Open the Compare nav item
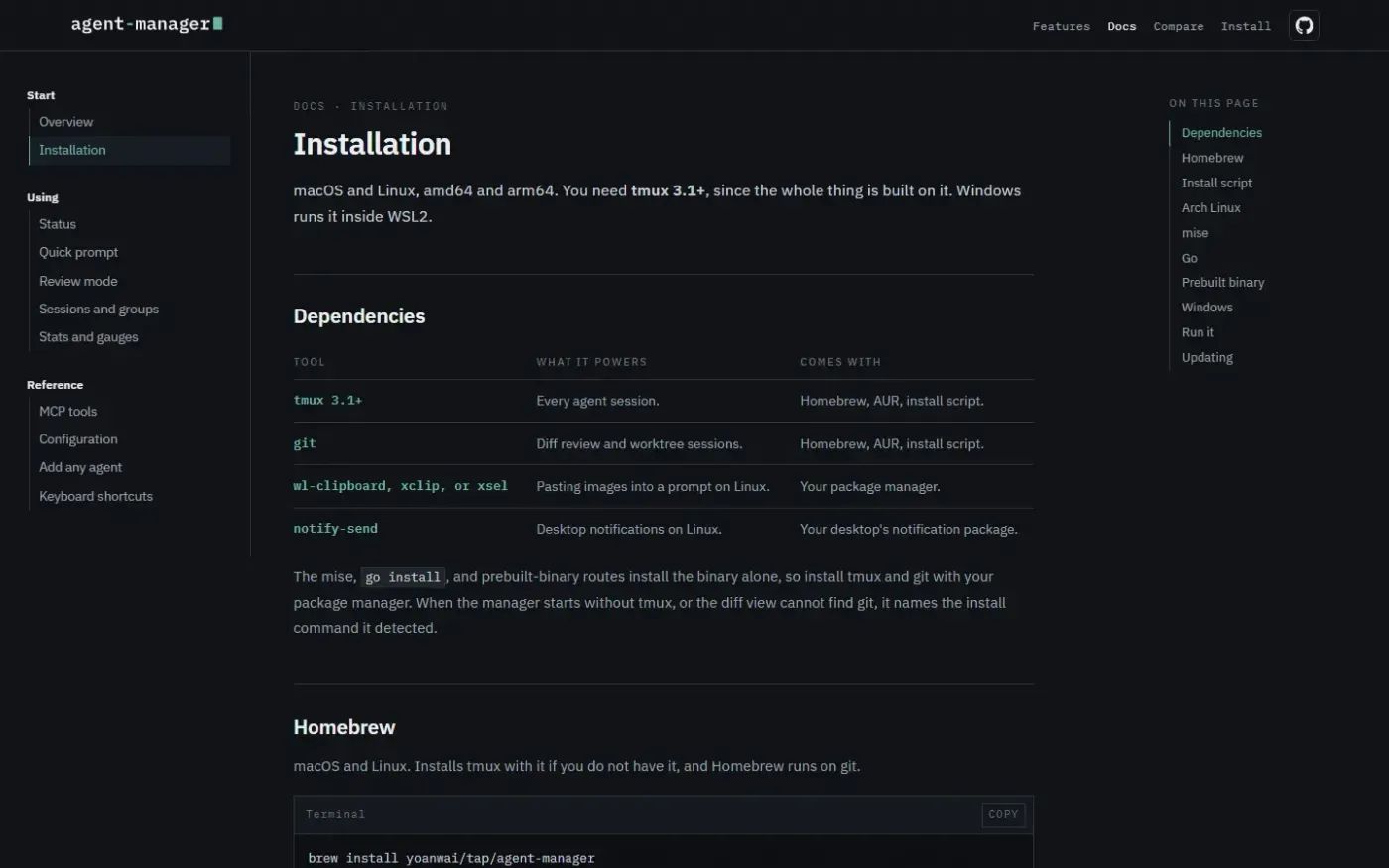Viewport: 1389px width, 868px height. click(x=1178, y=26)
